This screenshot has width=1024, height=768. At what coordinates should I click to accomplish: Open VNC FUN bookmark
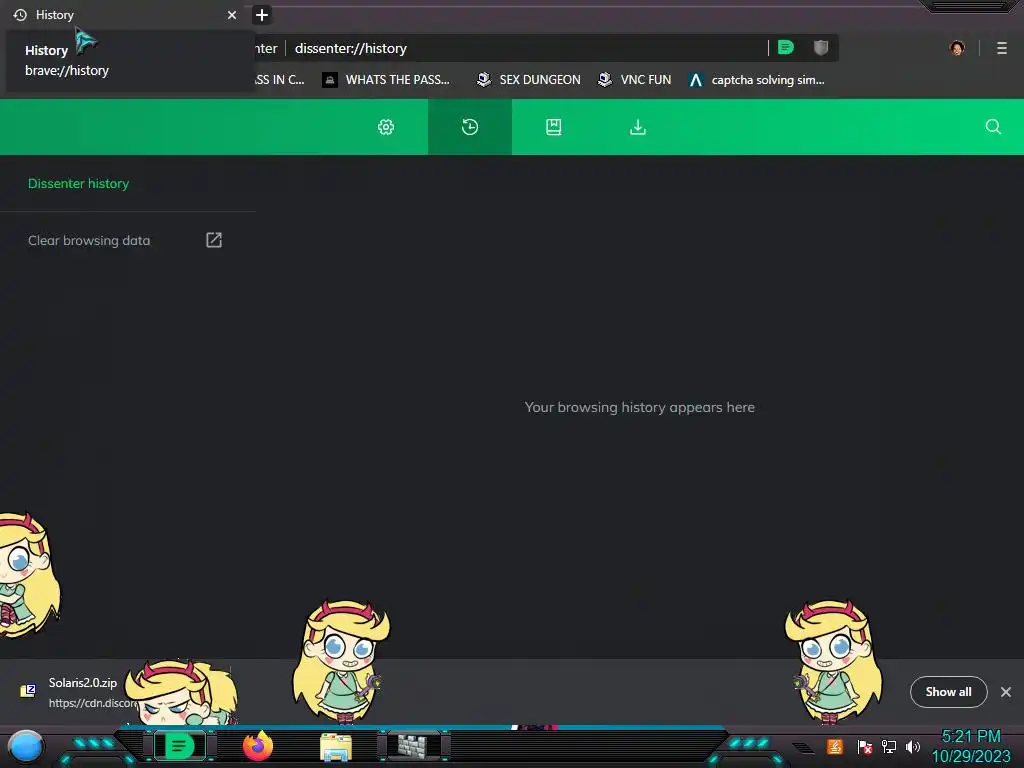[x=635, y=80]
